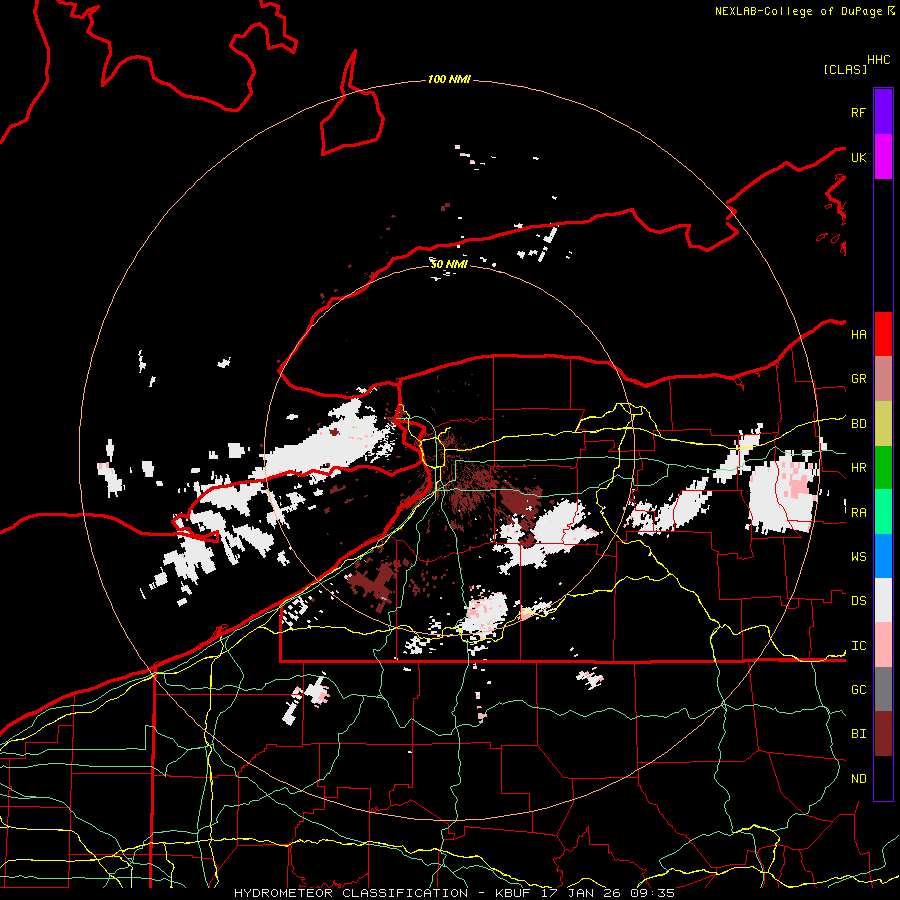Click the IC legend label
Image resolution: width=900 pixels, height=900 pixels.
click(x=858, y=646)
